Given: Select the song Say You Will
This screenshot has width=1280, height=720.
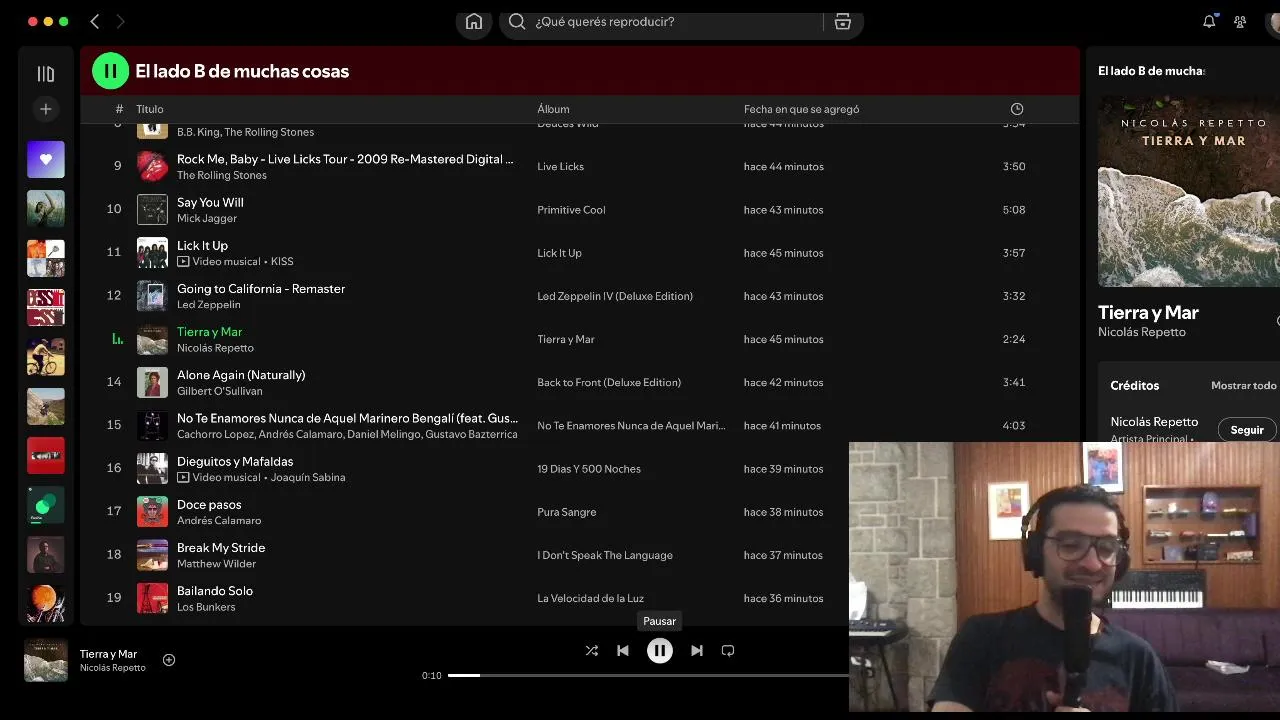Looking at the screenshot, I should pyautogui.click(x=210, y=202).
